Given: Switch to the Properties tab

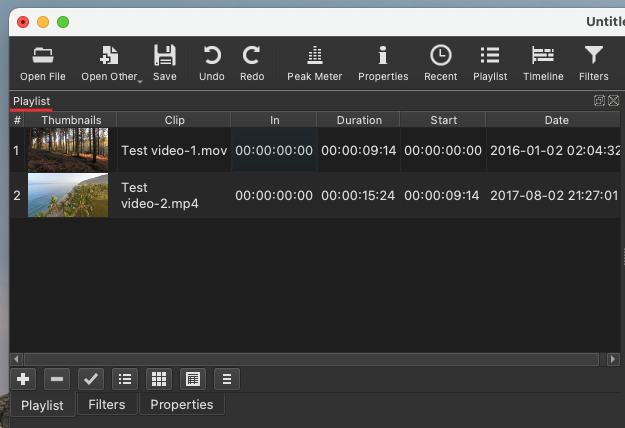Looking at the screenshot, I should pyautogui.click(x=181, y=405).
